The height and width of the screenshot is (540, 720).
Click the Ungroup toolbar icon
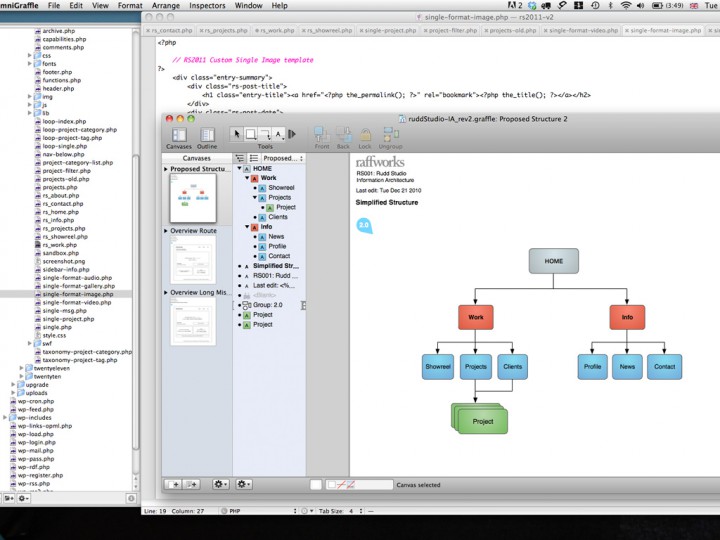pyautogui.click(x=391, y=135)
